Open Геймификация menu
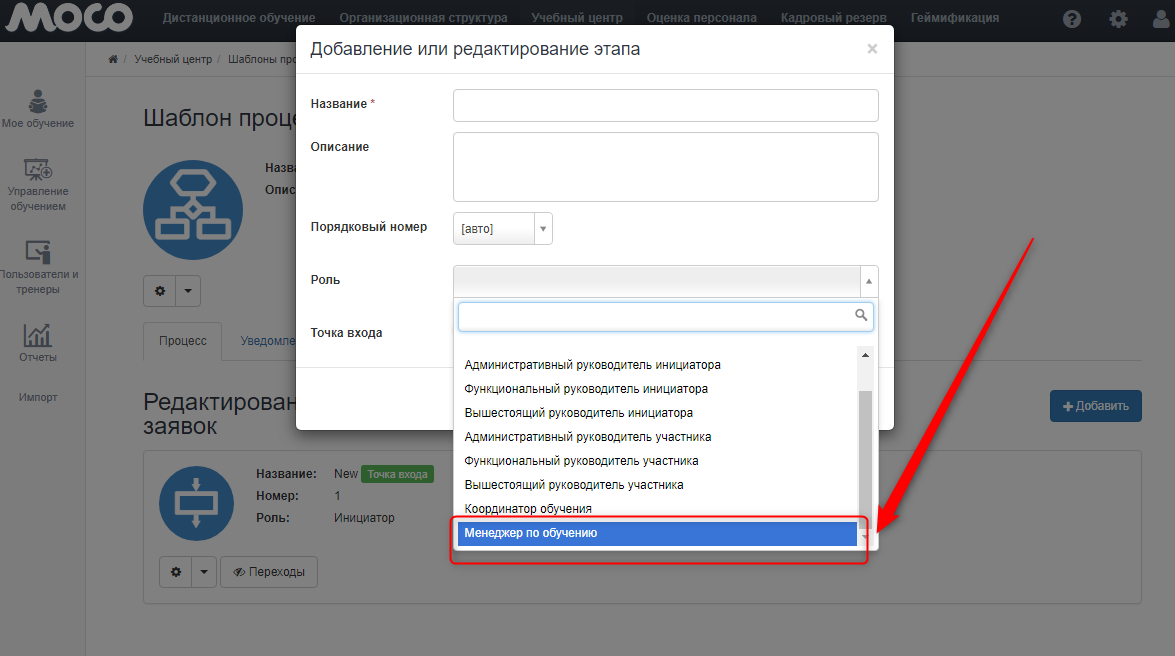 pos(955,18)
